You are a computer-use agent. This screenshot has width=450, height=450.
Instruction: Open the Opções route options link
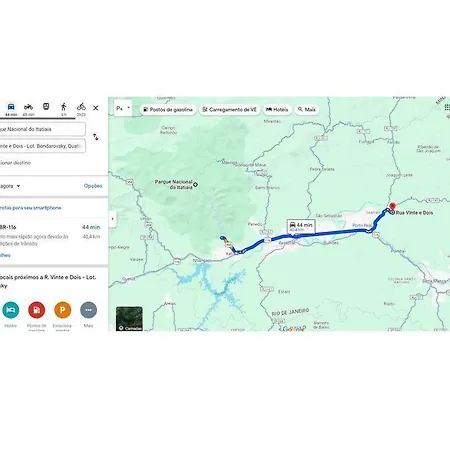click(93, 186)
